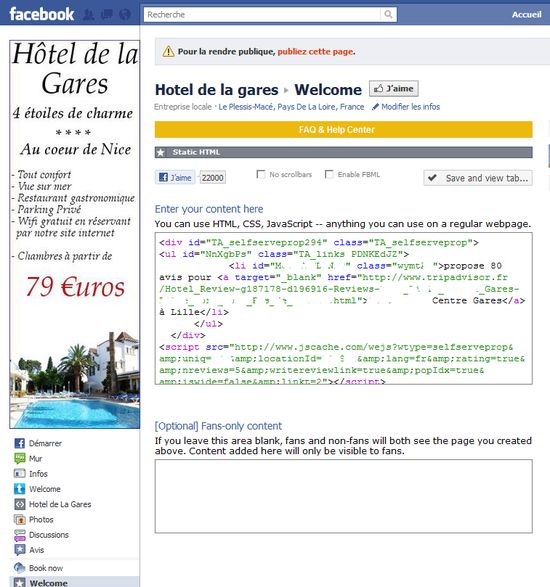Click the photo icon beside Photos
550x587 pixels.
click(19, 520)
